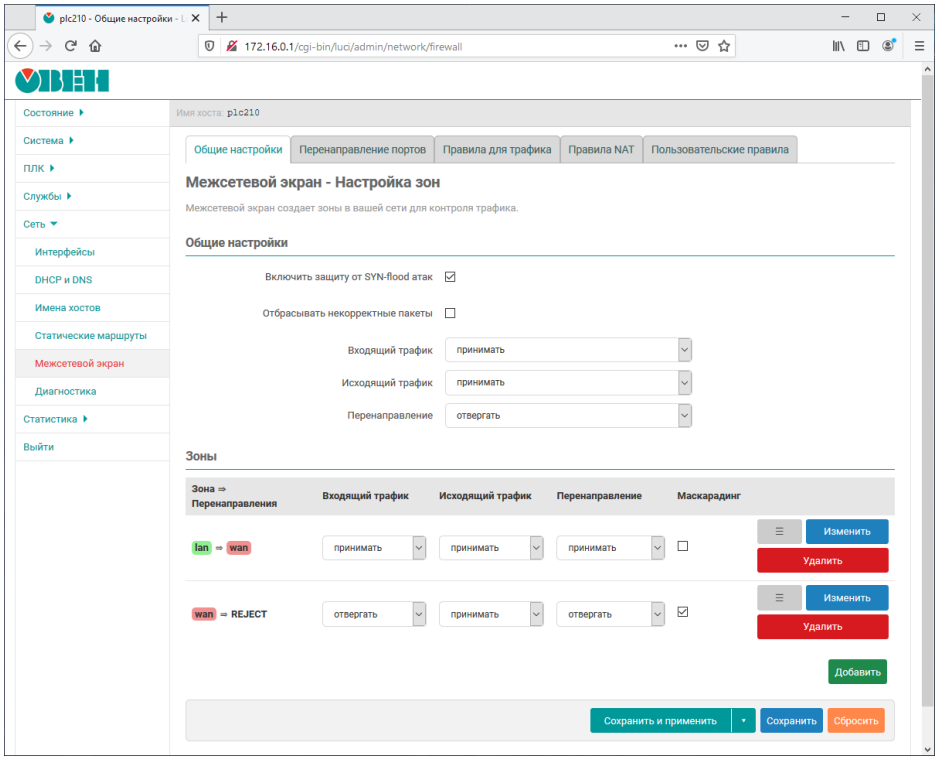
Task: Open the new browser tab plus button
Action: click(222, 17)
